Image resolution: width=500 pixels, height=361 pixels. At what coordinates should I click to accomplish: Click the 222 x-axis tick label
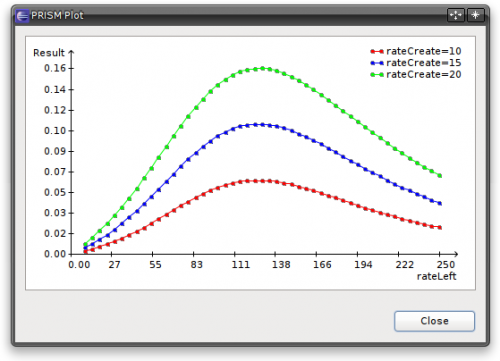[404, 265]
